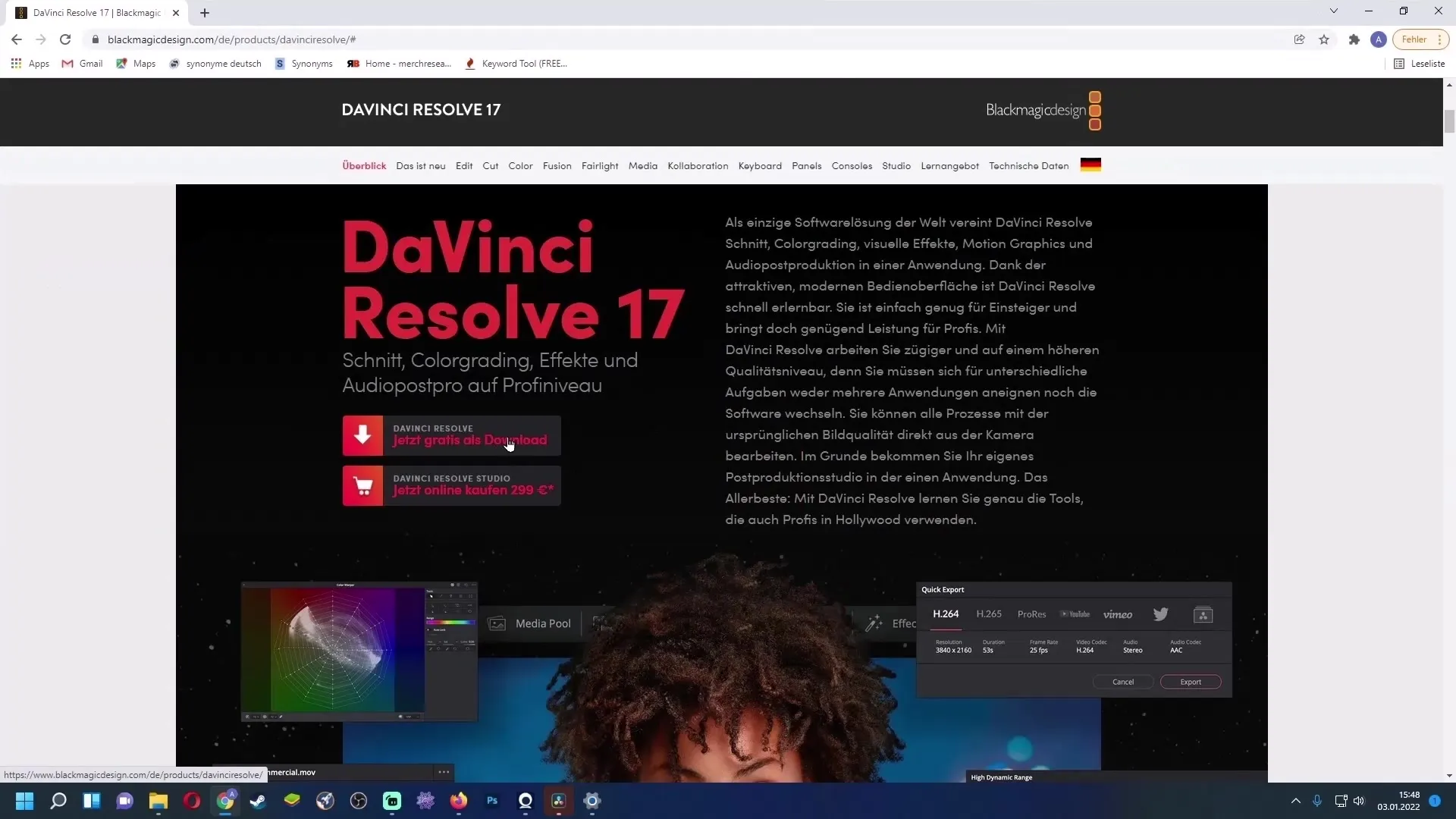
Task: Open the Opera browser taskbar icon
Action: [x=192, y=801]
